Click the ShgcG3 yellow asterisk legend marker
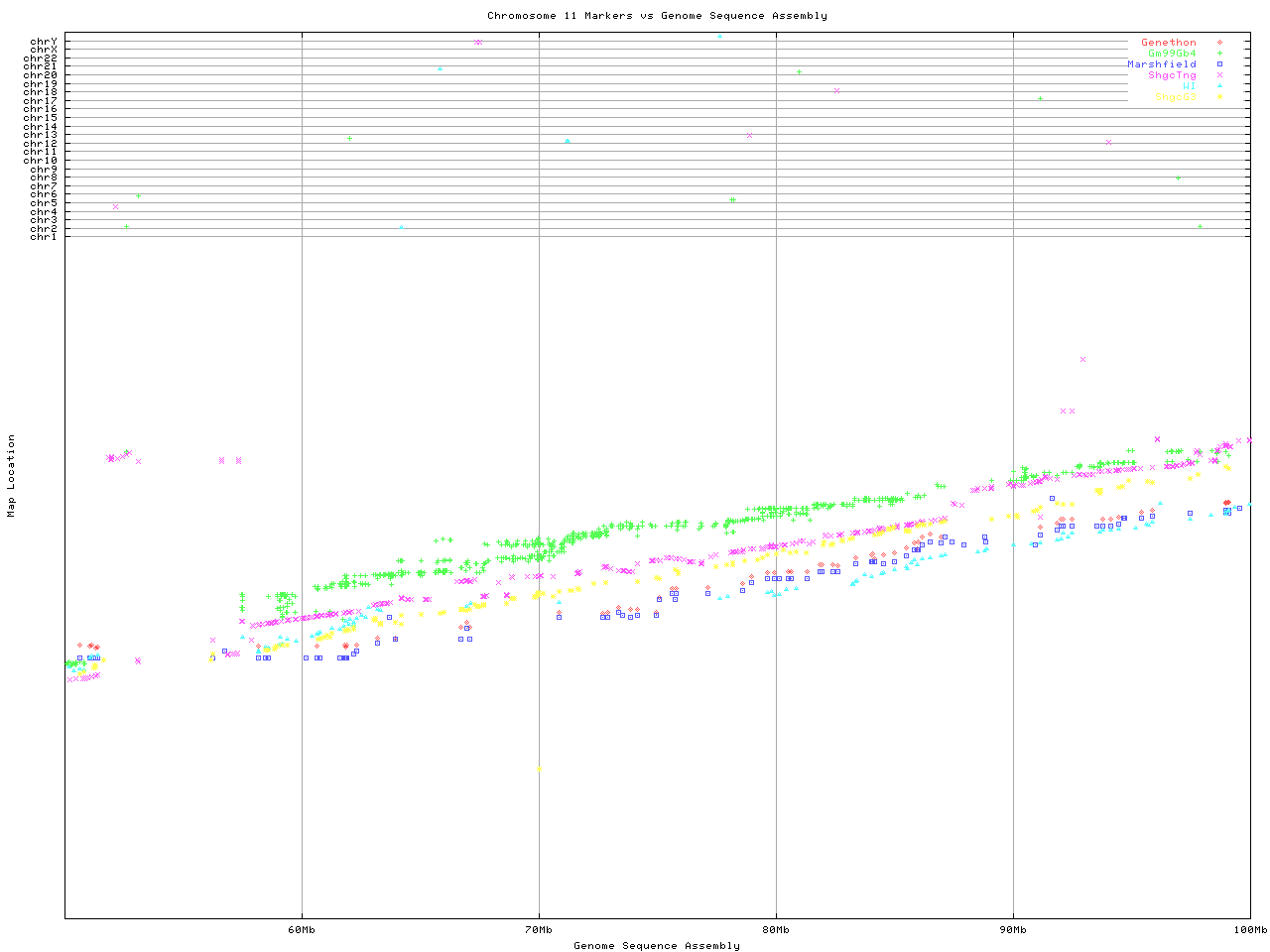Viewport: 1270px width, 952px height. pyautogui.click(x=1218, y=97)
